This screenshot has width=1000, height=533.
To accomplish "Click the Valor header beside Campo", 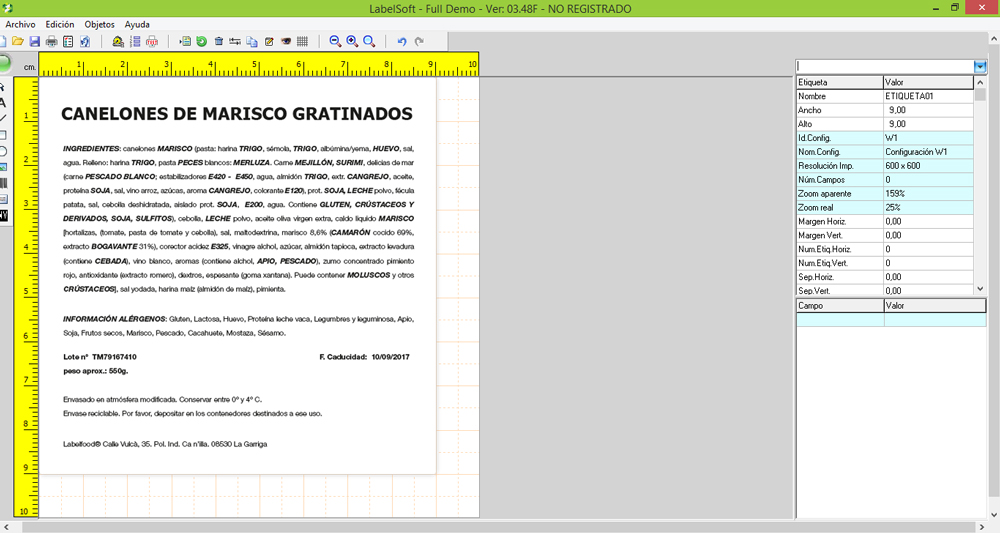I will pyautogui.click(x=934, y=305).
